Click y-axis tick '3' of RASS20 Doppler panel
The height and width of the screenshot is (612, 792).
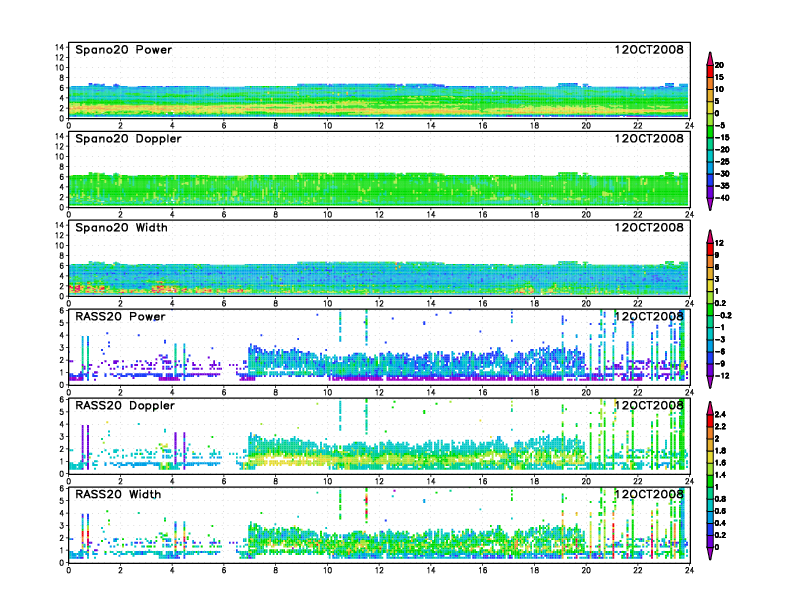62,436
